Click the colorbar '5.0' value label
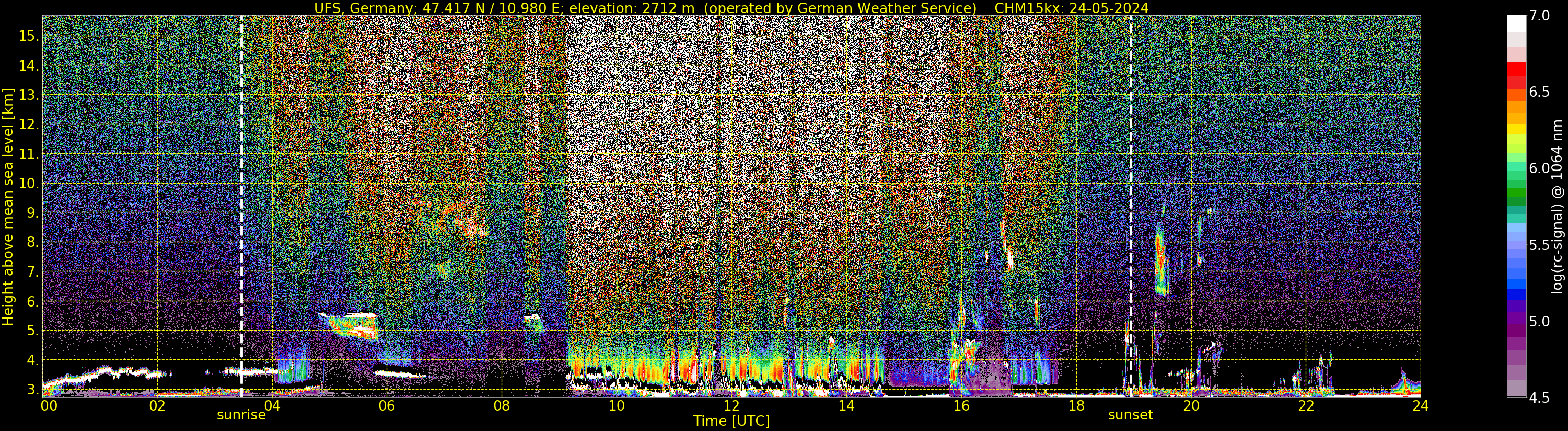This screenshot has width=1568, height=431. click(1539, 321)
